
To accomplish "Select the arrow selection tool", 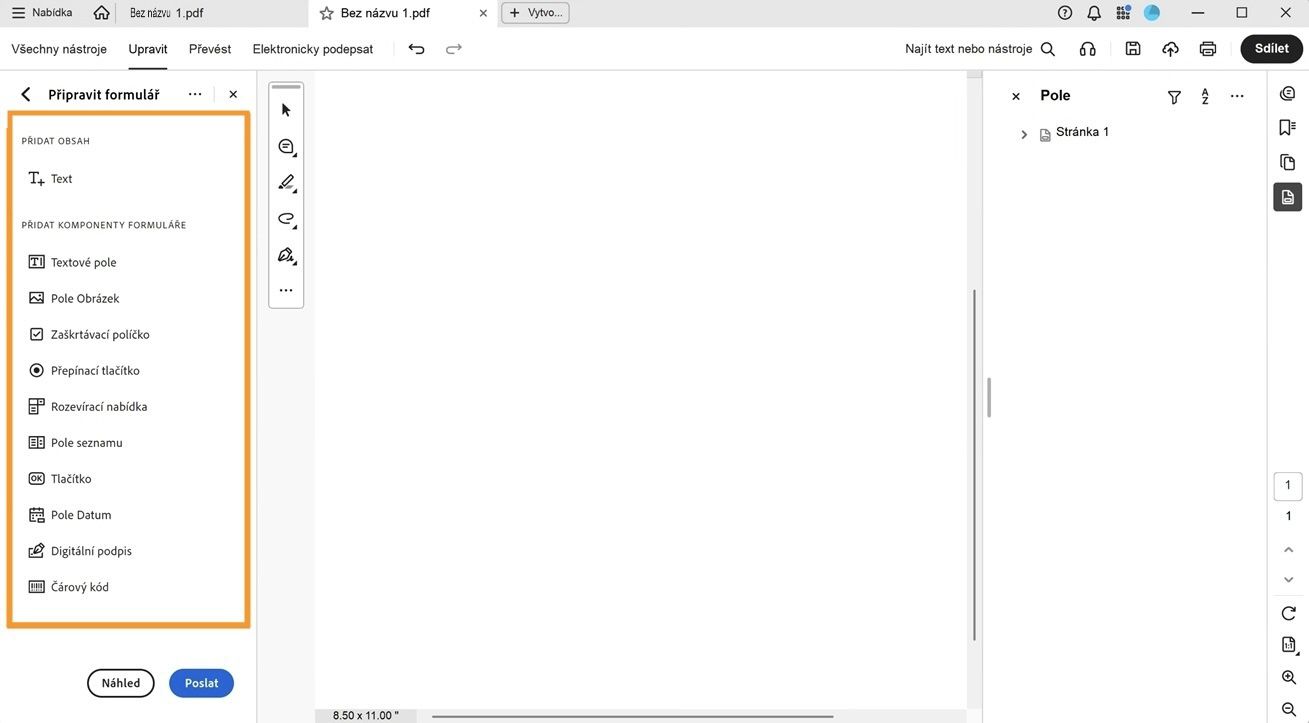I will tap(283, 108).
